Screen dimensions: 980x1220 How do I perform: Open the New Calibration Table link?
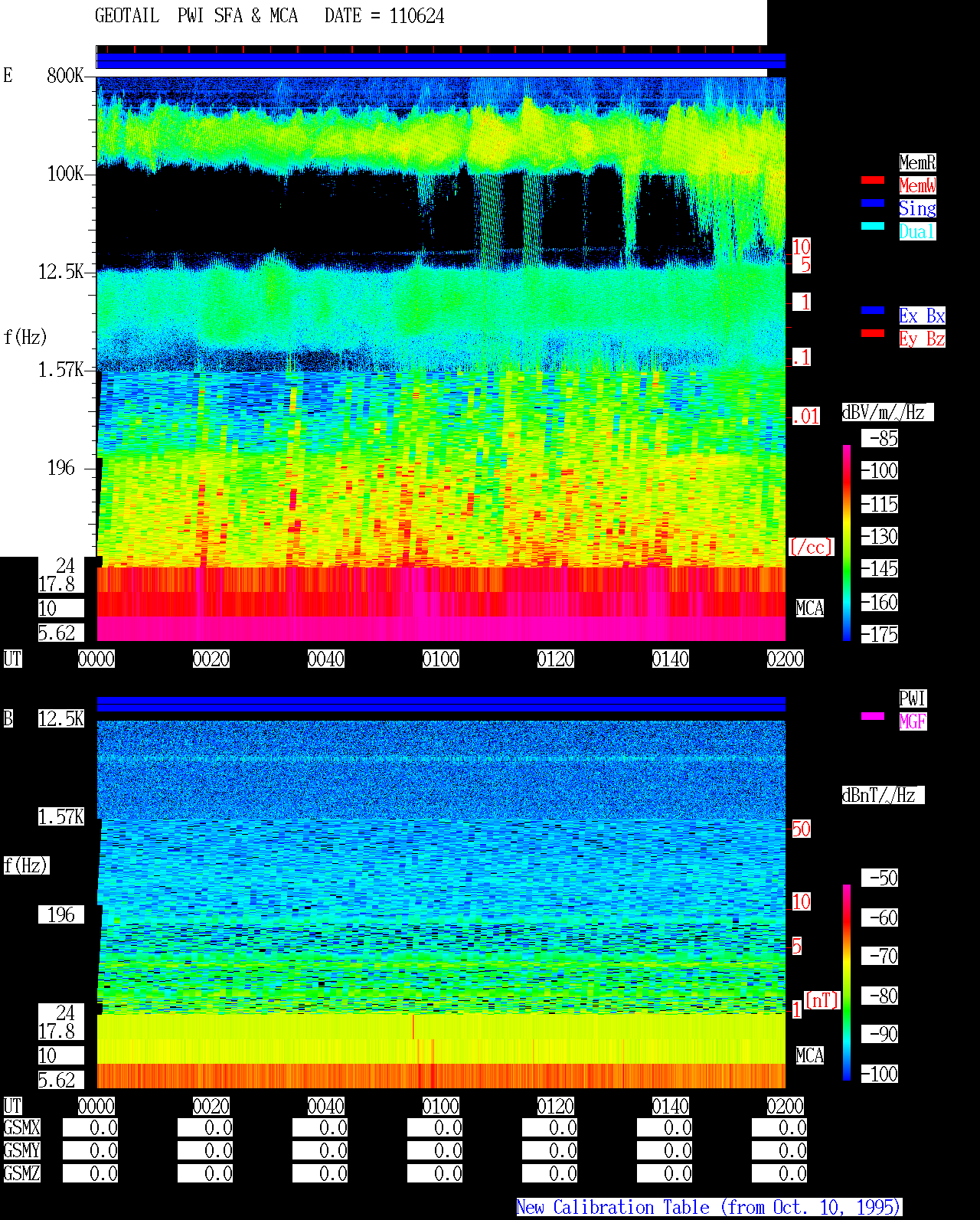coord(709,1207)
